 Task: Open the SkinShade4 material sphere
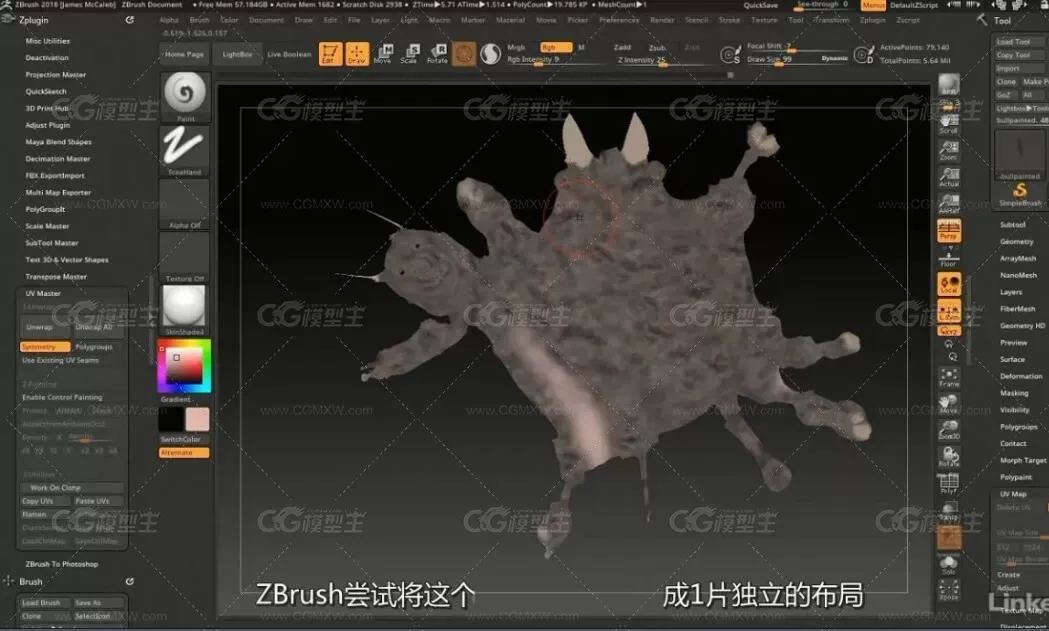[185, 310]
